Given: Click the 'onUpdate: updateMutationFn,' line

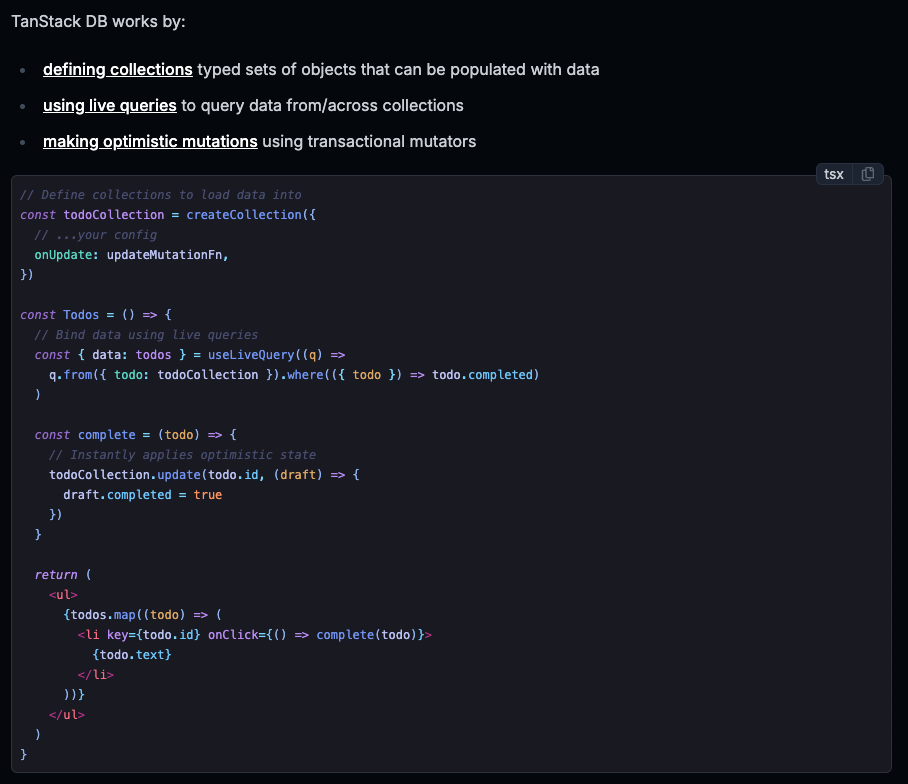Looking at the screenshot, I should click(x=131, y=255).
